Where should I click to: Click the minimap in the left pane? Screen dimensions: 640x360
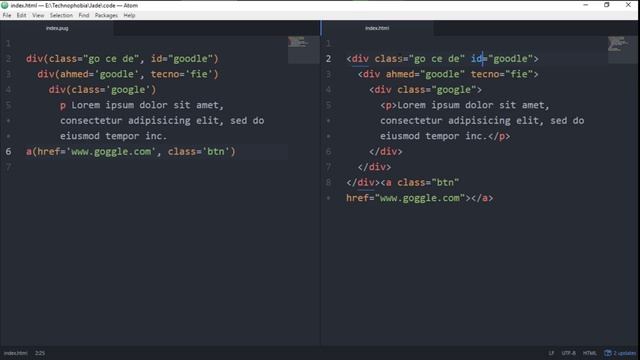(303, 50)
